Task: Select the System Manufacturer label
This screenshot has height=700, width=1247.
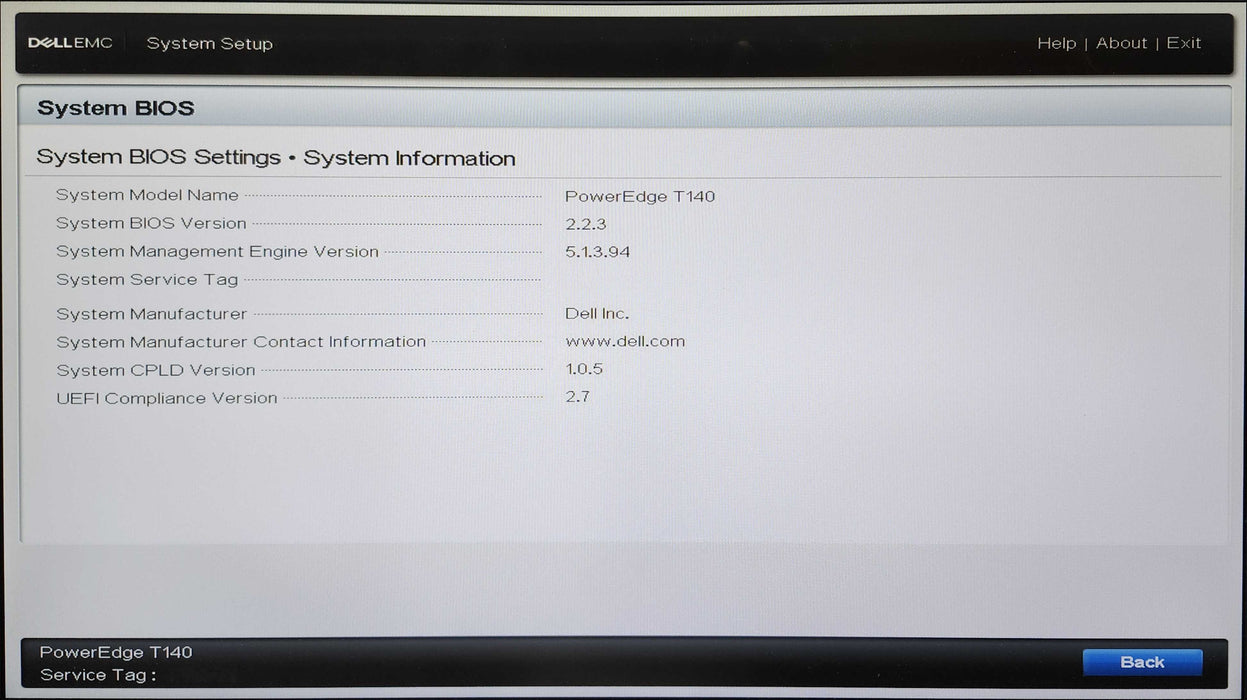Action: tap(151, 314)
